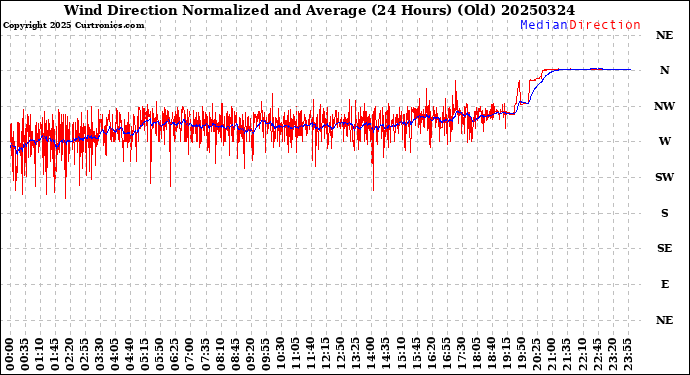Click the 22:45 time axis label
This screenshot has height=375, width=690.
click(x=597, y=355)
